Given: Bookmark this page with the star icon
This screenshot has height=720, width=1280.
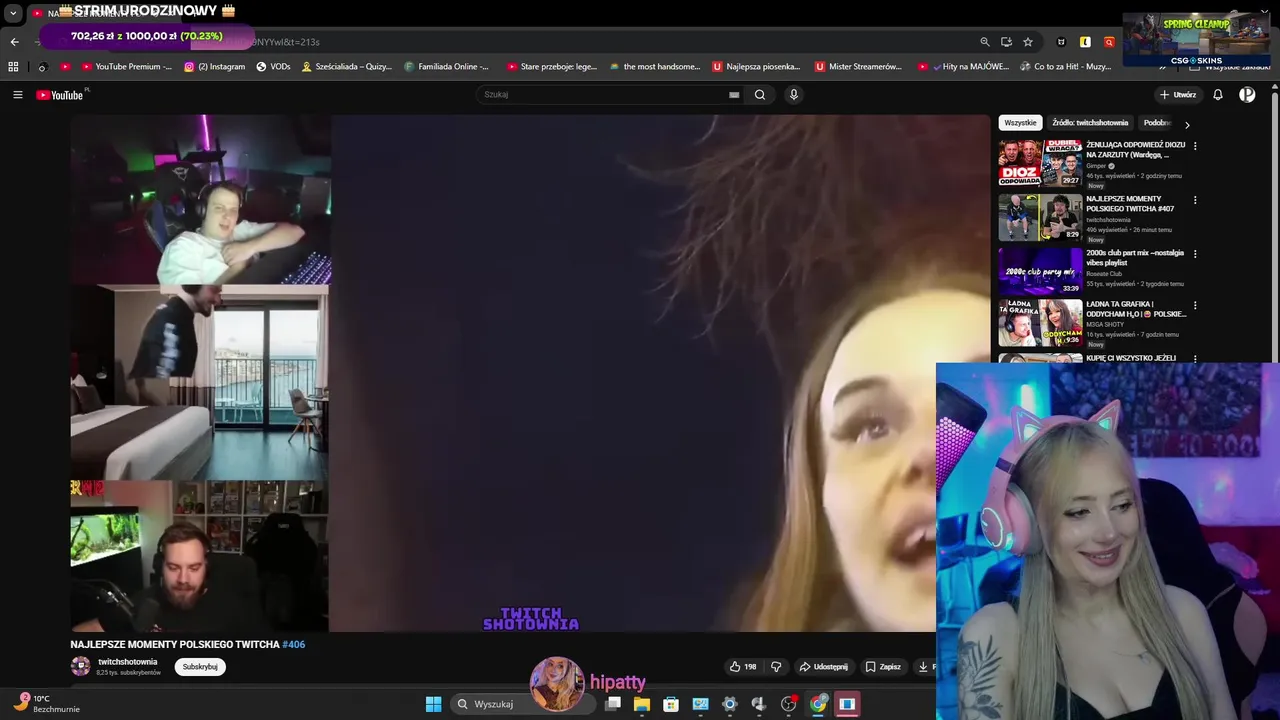Looking at the screenshot, I should pyautogui.click(x=1028, y=42).
